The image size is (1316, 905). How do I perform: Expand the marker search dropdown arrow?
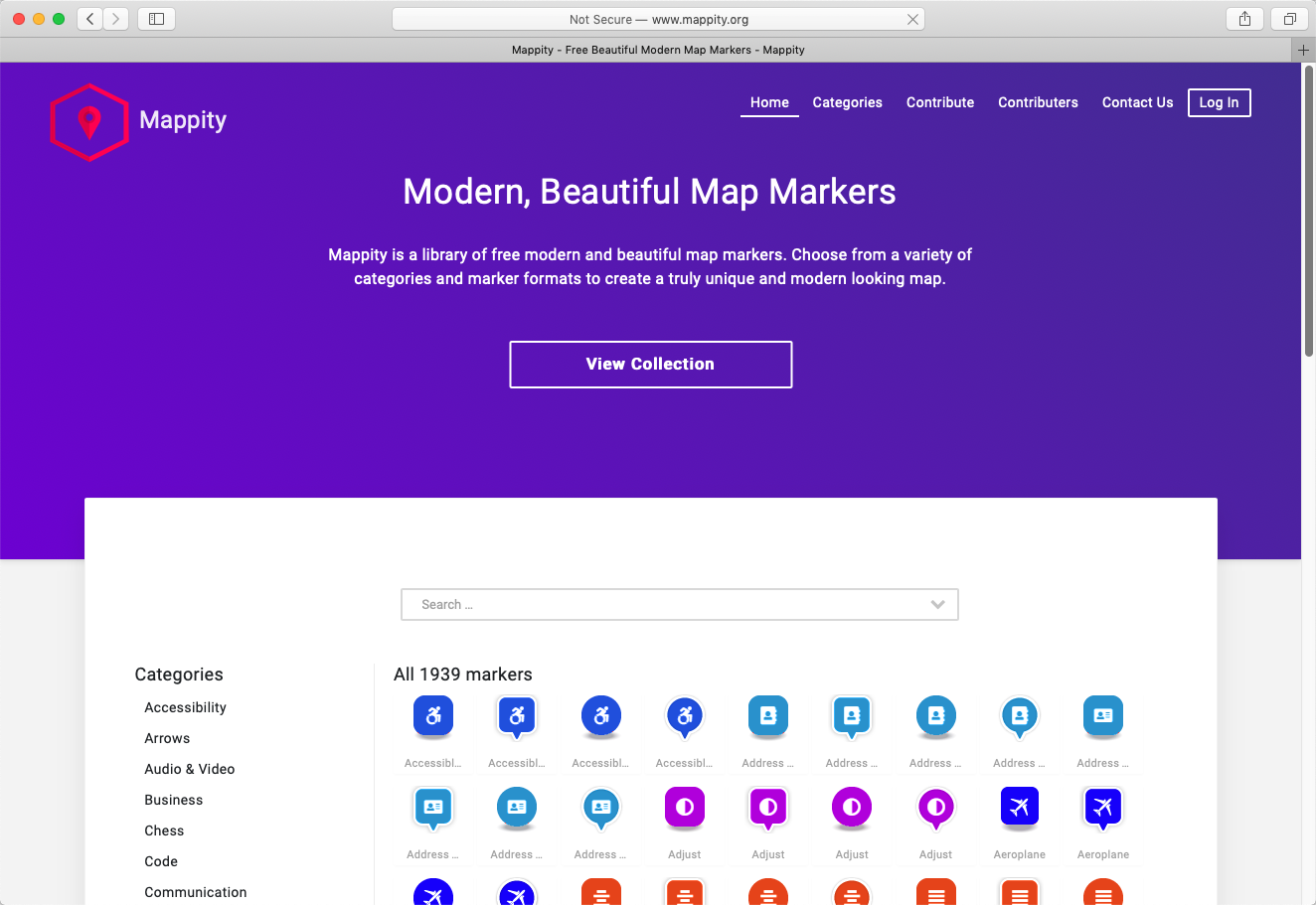(x=937, y=604)
